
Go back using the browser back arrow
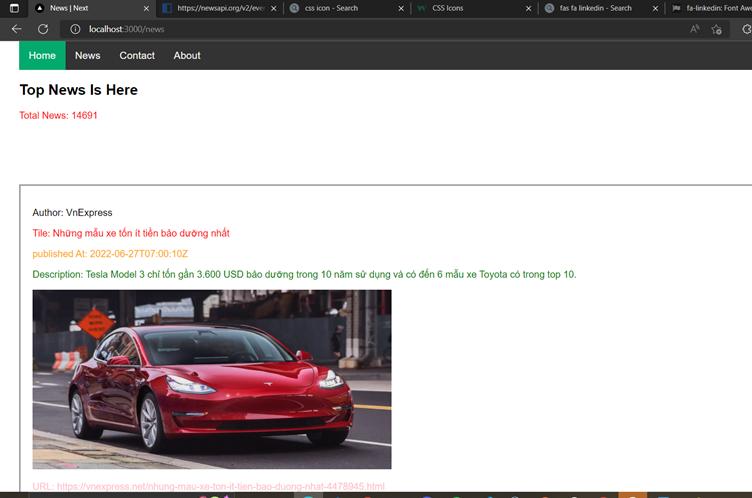coord(16,29)
